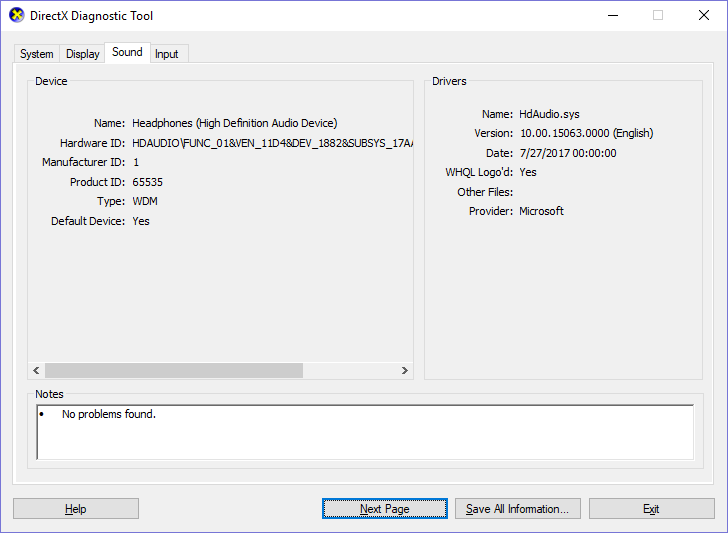Click the Exit button

coord(651,509)
